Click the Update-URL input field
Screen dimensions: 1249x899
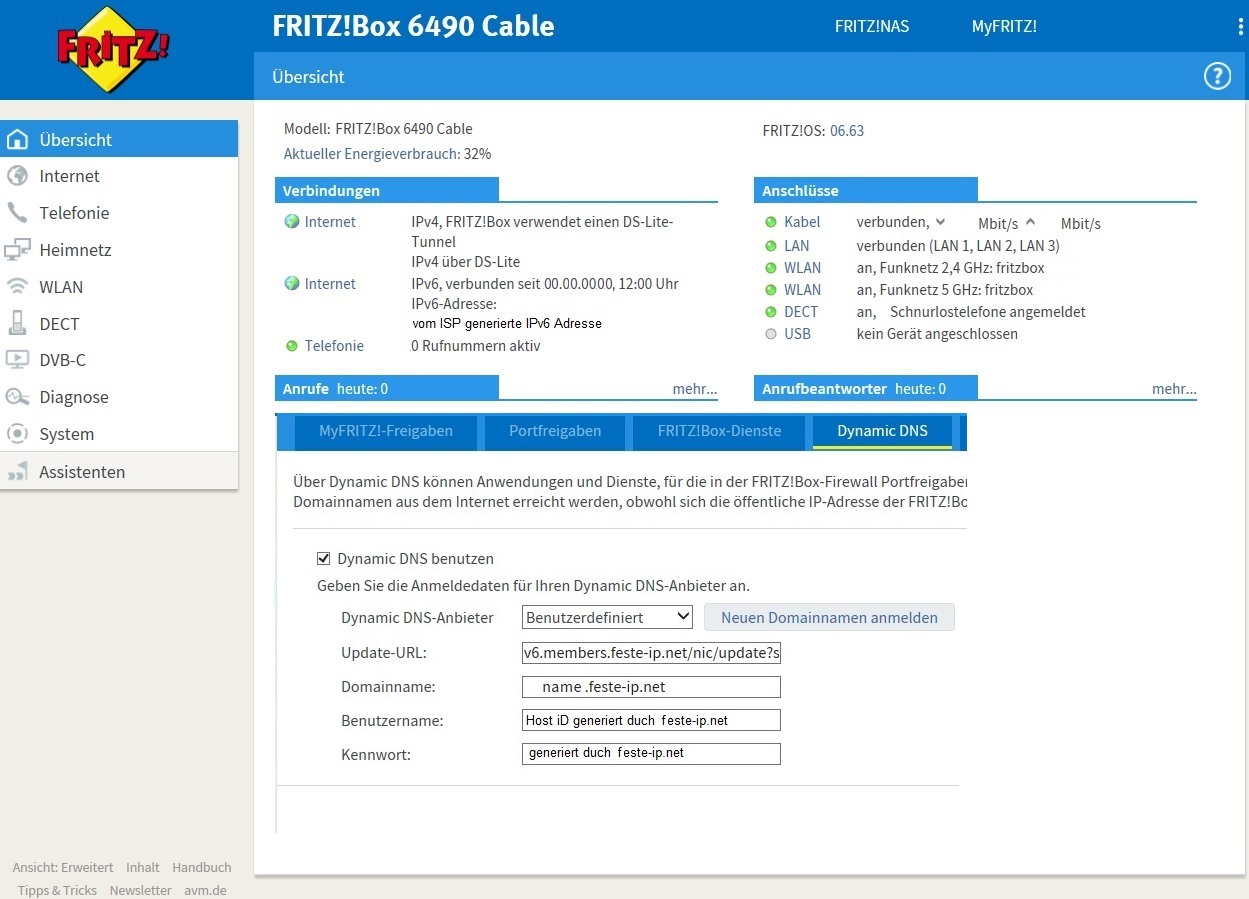[x=651, y=653]
